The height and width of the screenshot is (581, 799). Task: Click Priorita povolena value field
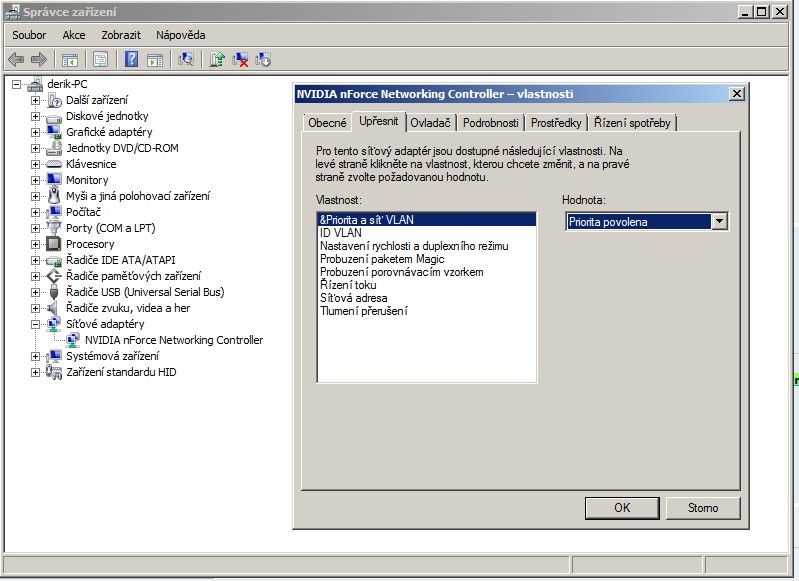pyautogui.click(x=638, y=222)
